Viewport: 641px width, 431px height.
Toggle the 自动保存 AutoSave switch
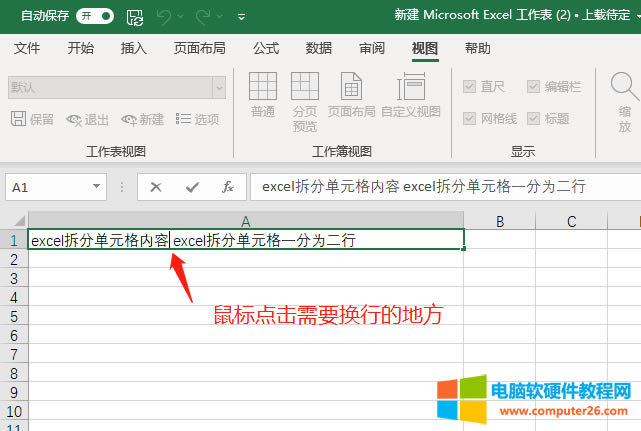pyautogui.click(x=95, y=17)
